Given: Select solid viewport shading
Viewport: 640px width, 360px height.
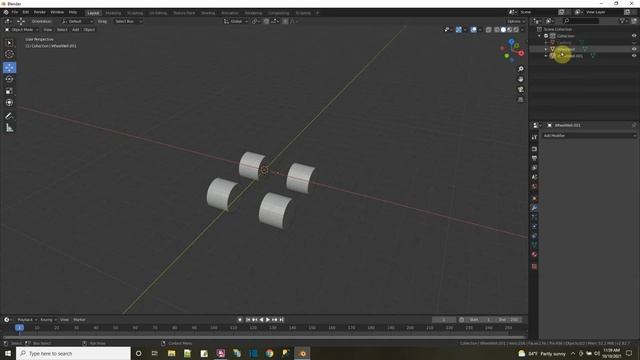Looking at the screenshot, I should (503, 30).
